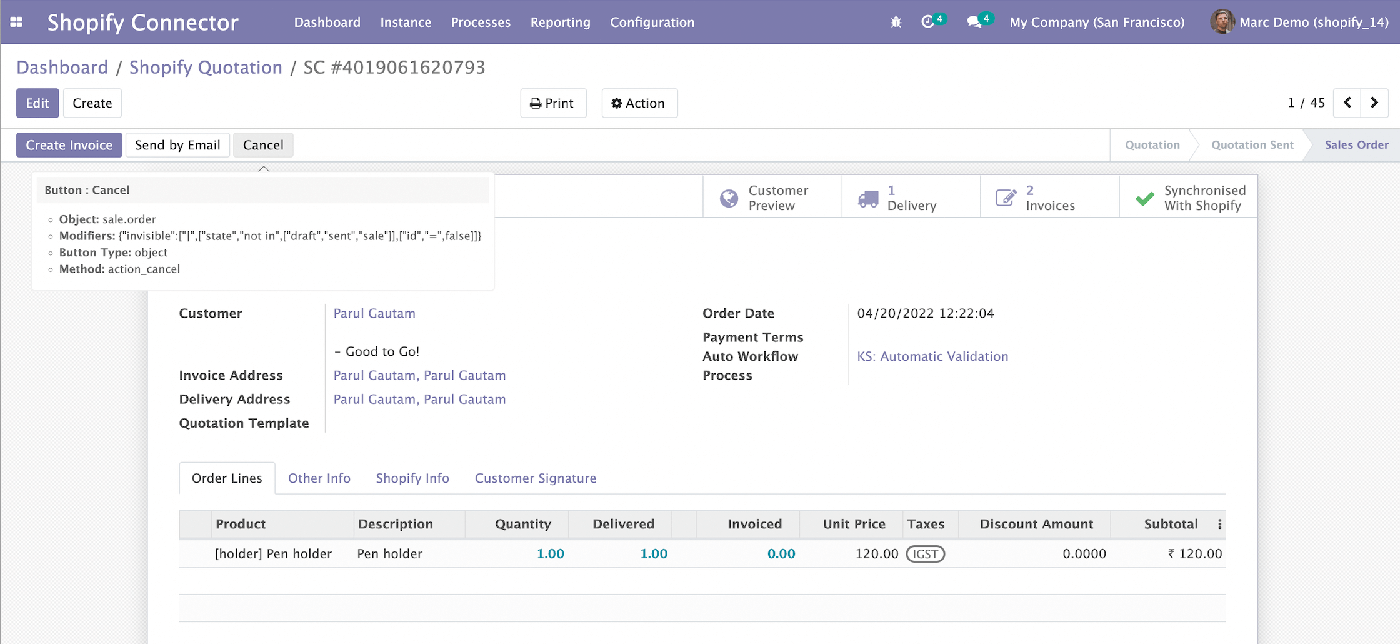Open customer Parul Gautam link

tap(374, 313)
